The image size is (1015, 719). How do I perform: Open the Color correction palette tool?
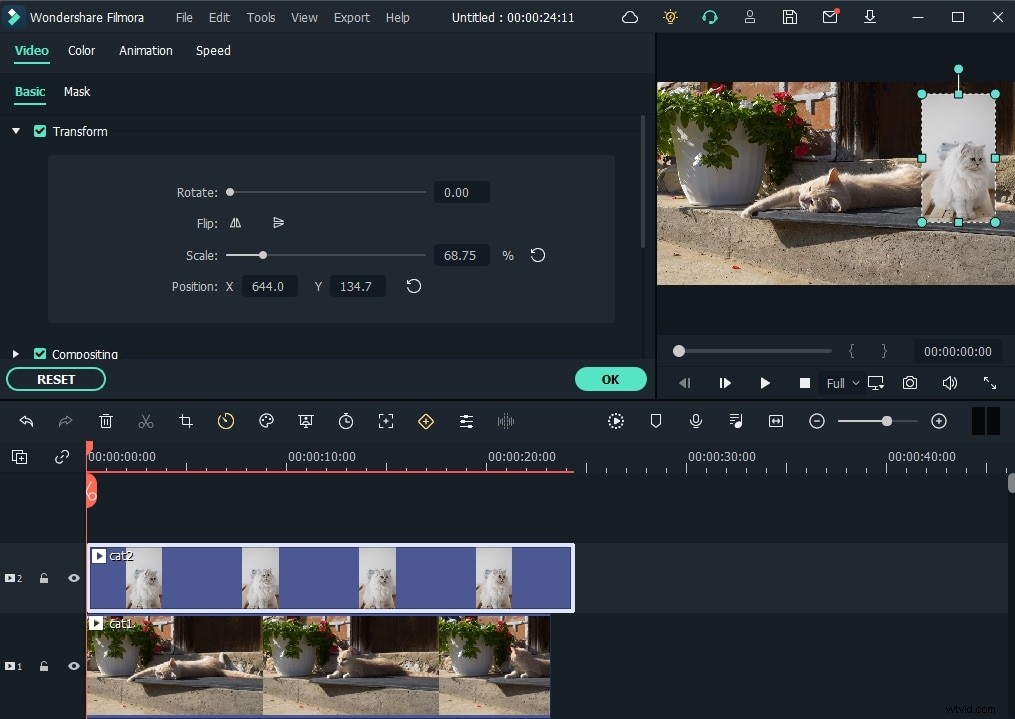266,420
